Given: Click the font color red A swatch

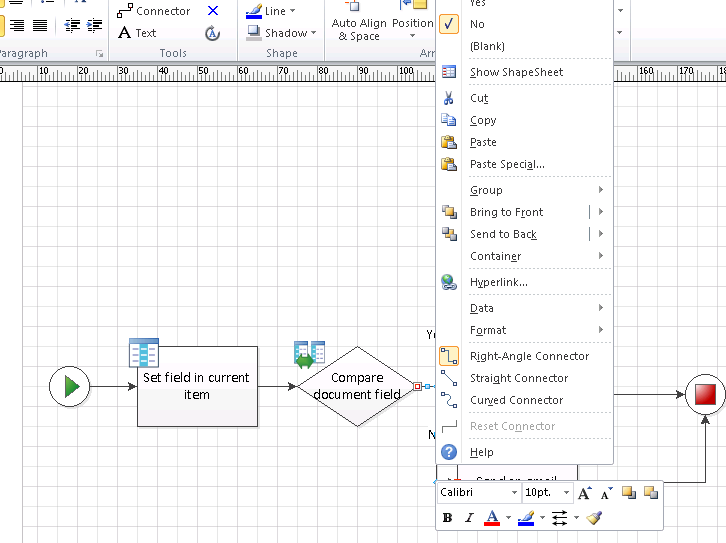Looking at the screenshot, I should [x=492, y=518].
